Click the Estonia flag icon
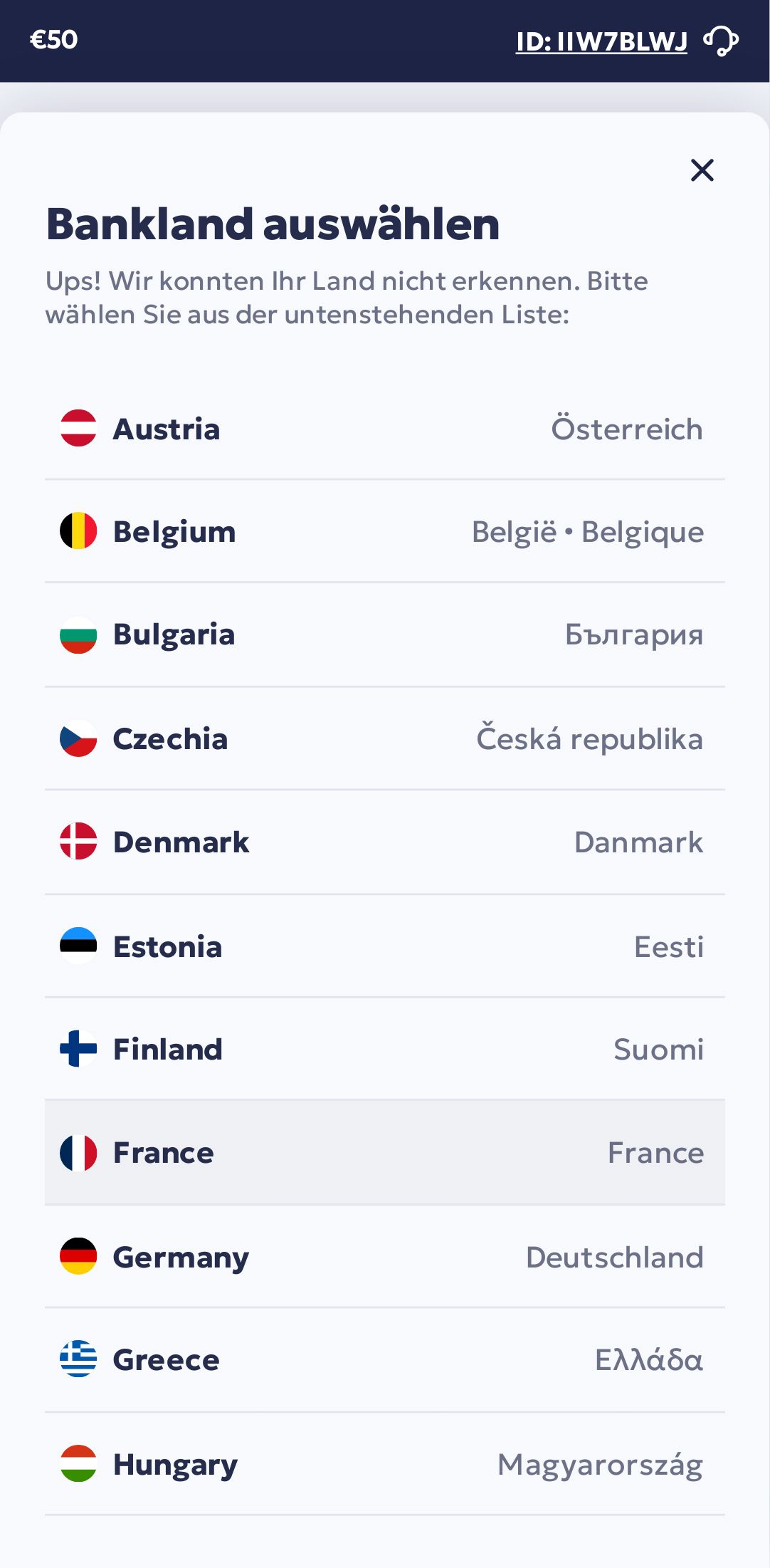Image resolution: width=770 pixels, height=1568 pixels. pos(78,946)
